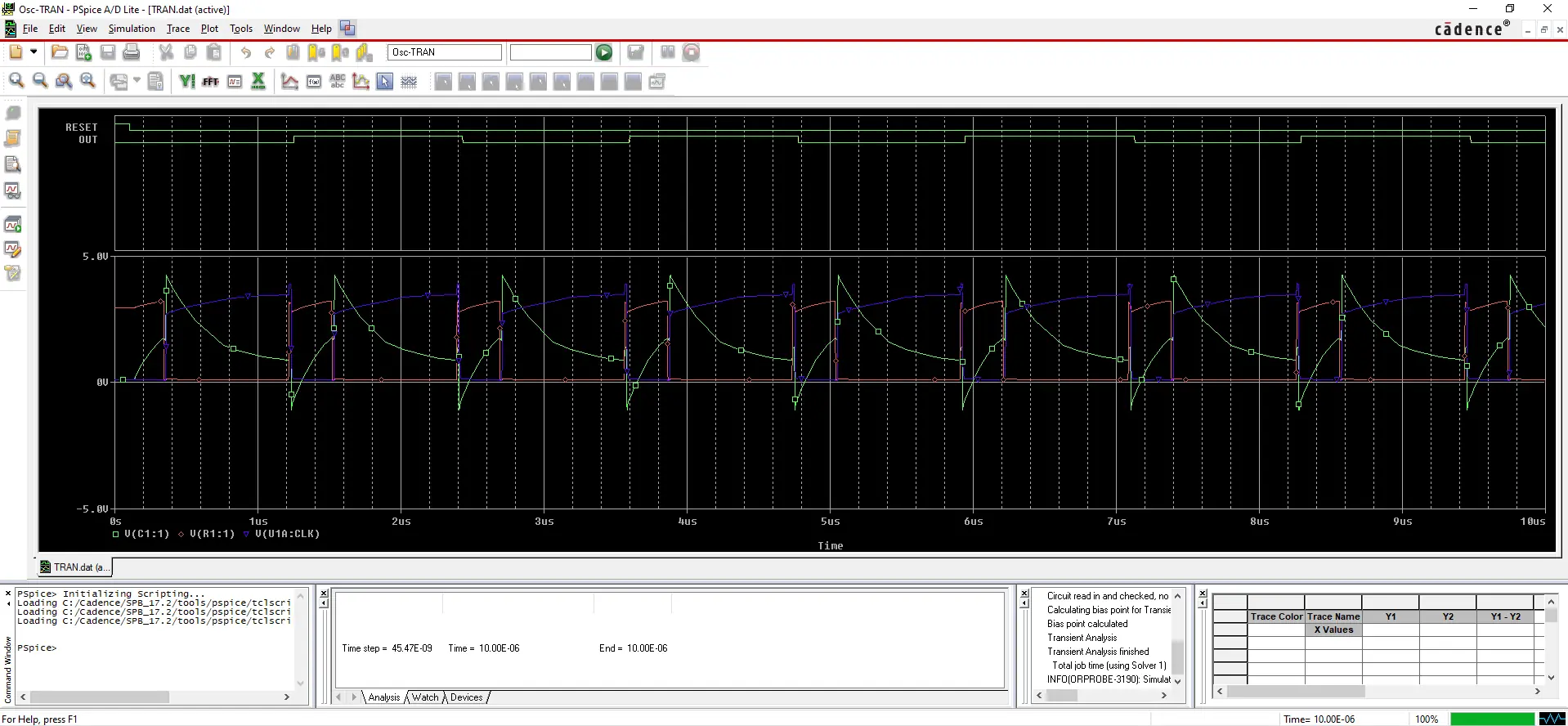1568x726 pixels.
Task: Click the FFT toolbar icon
Action: 210,82
